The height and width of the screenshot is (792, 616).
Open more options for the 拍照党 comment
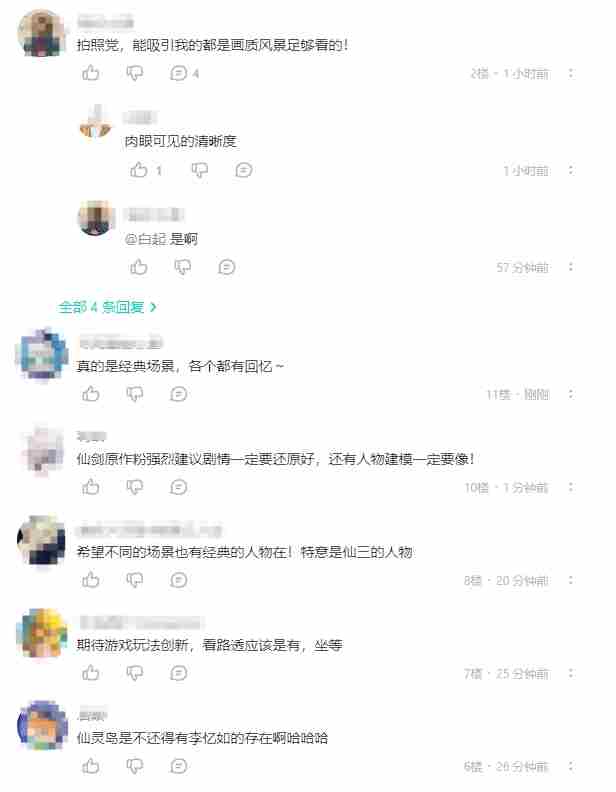(571, 74)
